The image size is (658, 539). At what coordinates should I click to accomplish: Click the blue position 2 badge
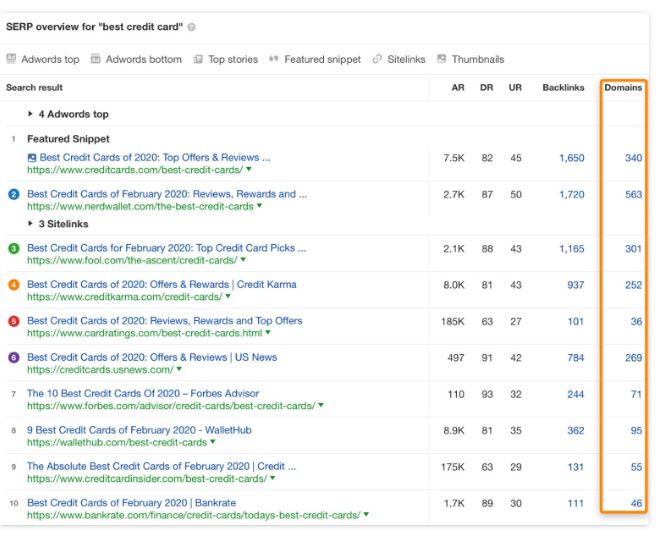(14, 194)
